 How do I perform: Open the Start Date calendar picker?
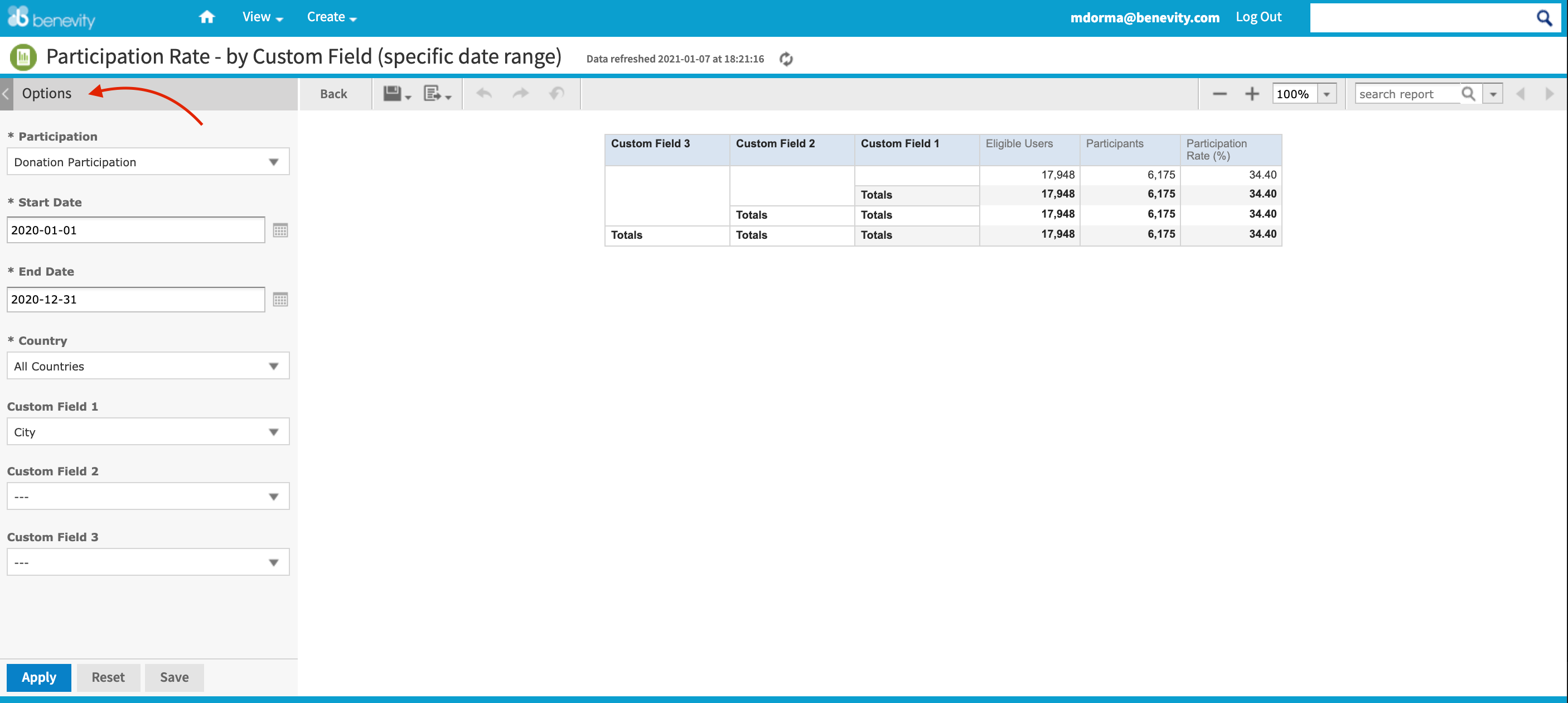click(x=280, y=230)
